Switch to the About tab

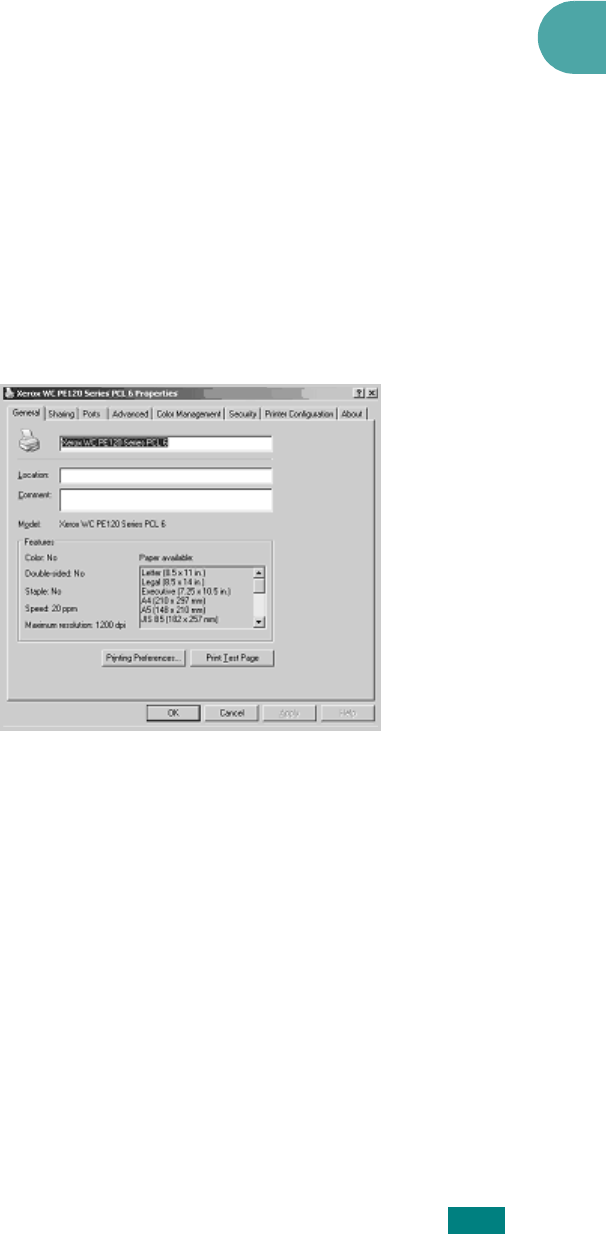(x=352, y=414)
